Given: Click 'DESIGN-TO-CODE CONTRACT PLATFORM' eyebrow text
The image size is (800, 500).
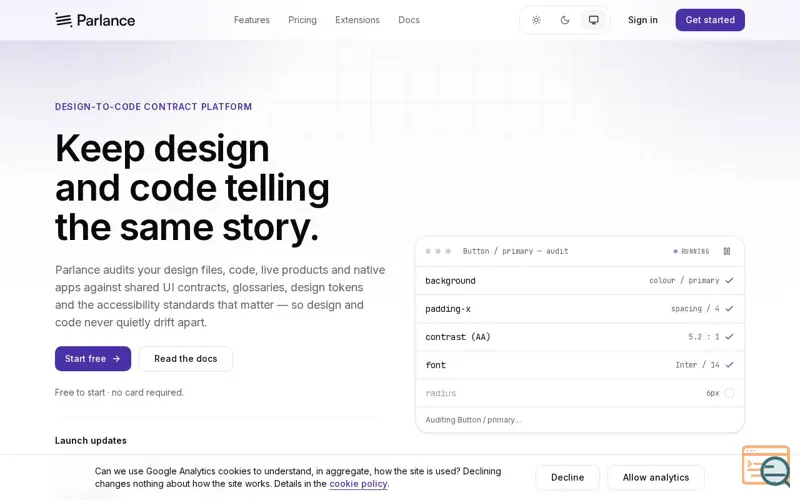Looking at the screenshot, I should (x=154, y=107).
